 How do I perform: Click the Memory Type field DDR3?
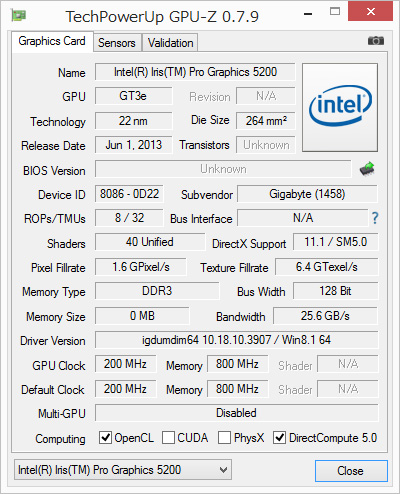pyautogui.click(x=157, y=291)
